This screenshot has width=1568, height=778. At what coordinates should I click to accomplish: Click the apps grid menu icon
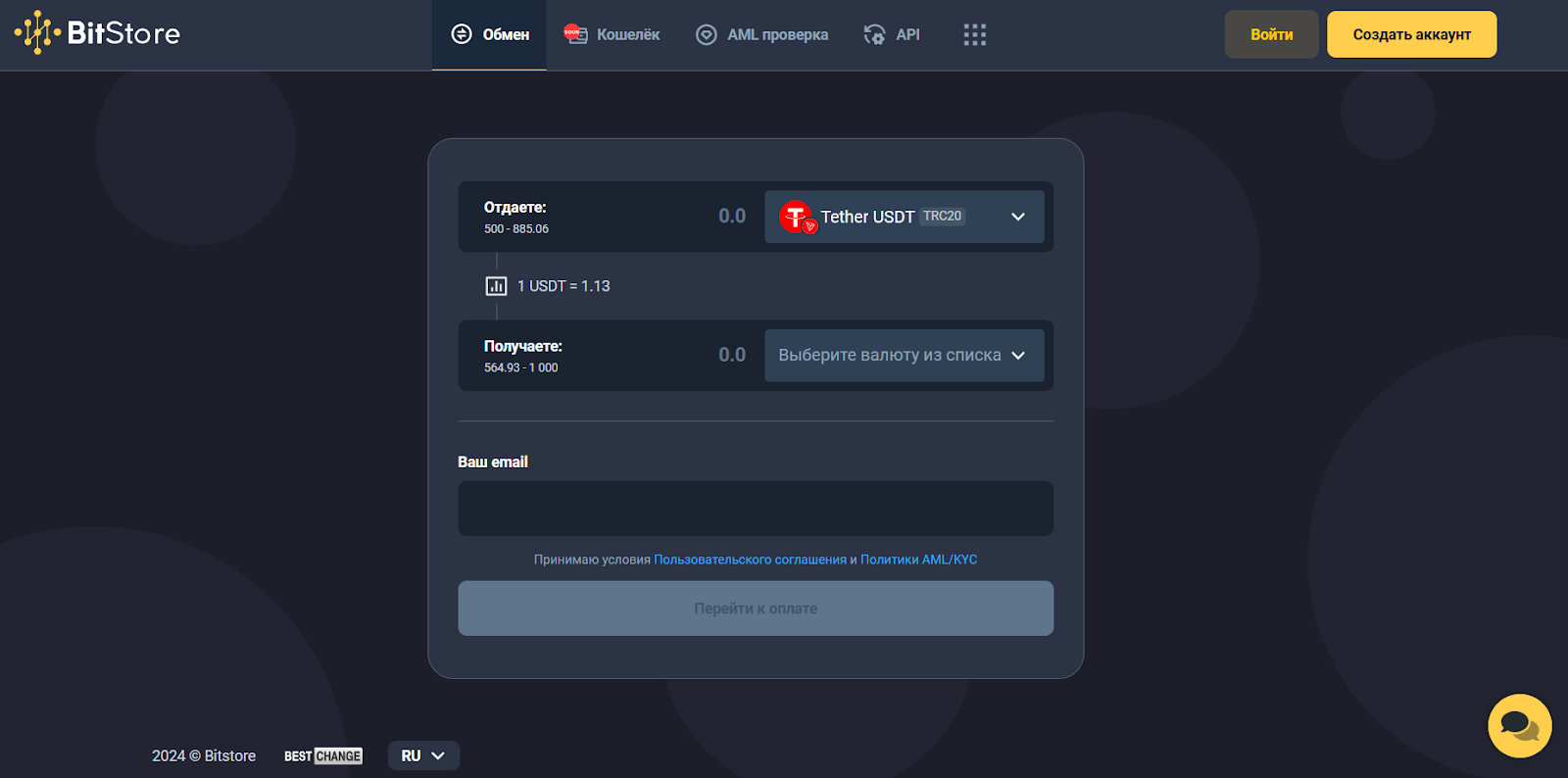[974, 35]
